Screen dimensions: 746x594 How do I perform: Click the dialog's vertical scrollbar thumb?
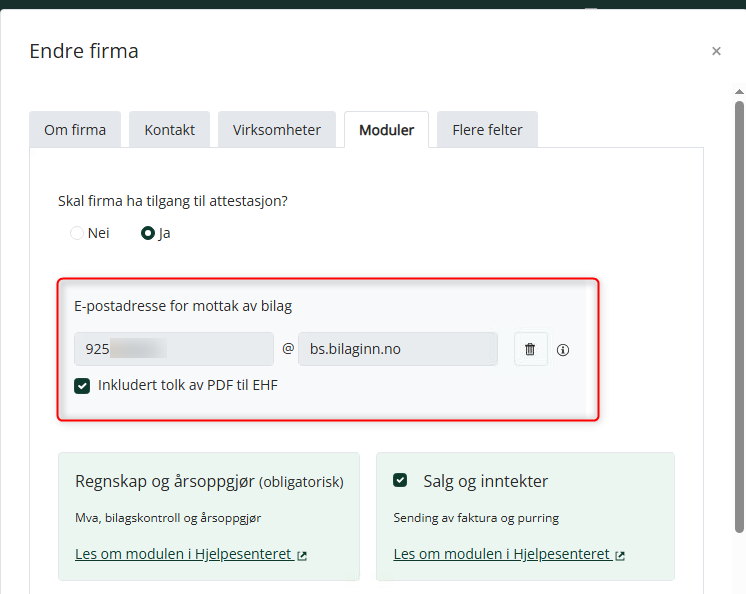[x=739, y=317]
